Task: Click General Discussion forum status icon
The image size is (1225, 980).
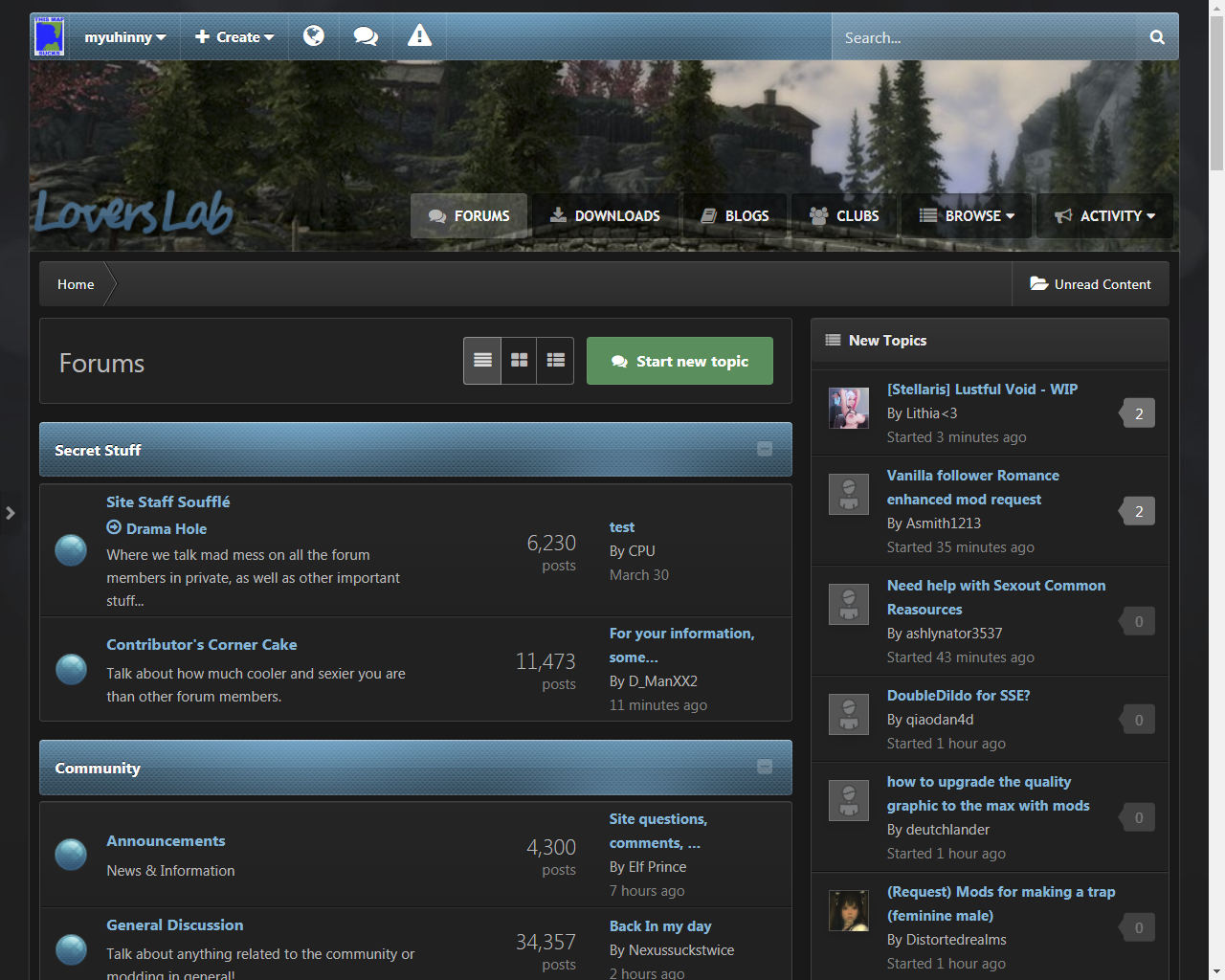Action: coord(71,949)
